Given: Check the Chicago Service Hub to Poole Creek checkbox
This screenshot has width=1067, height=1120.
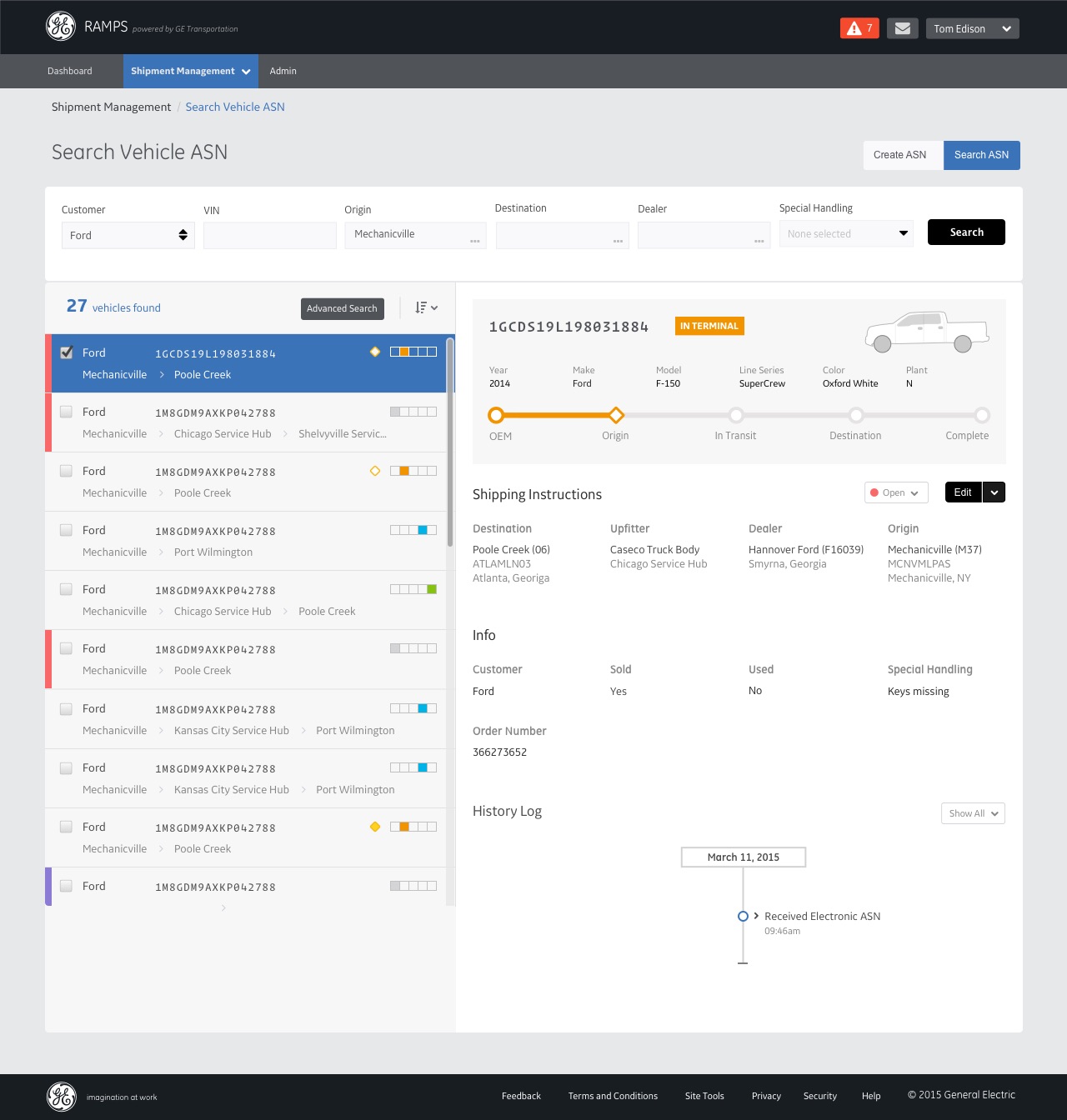Looking at the screenshot, I should tap(66, 589).
